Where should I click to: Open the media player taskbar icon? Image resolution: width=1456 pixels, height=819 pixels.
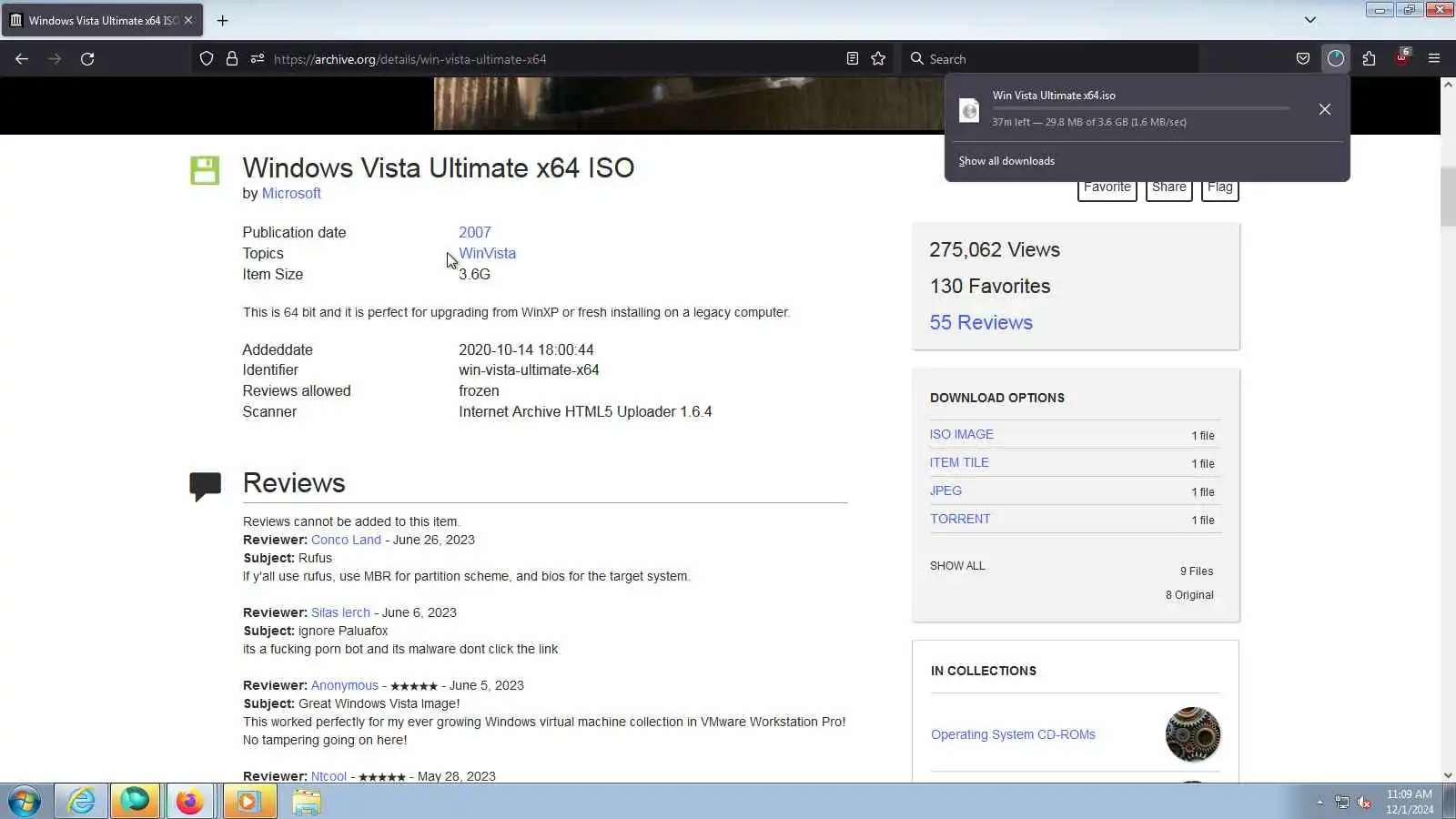(x=248, y=802)
